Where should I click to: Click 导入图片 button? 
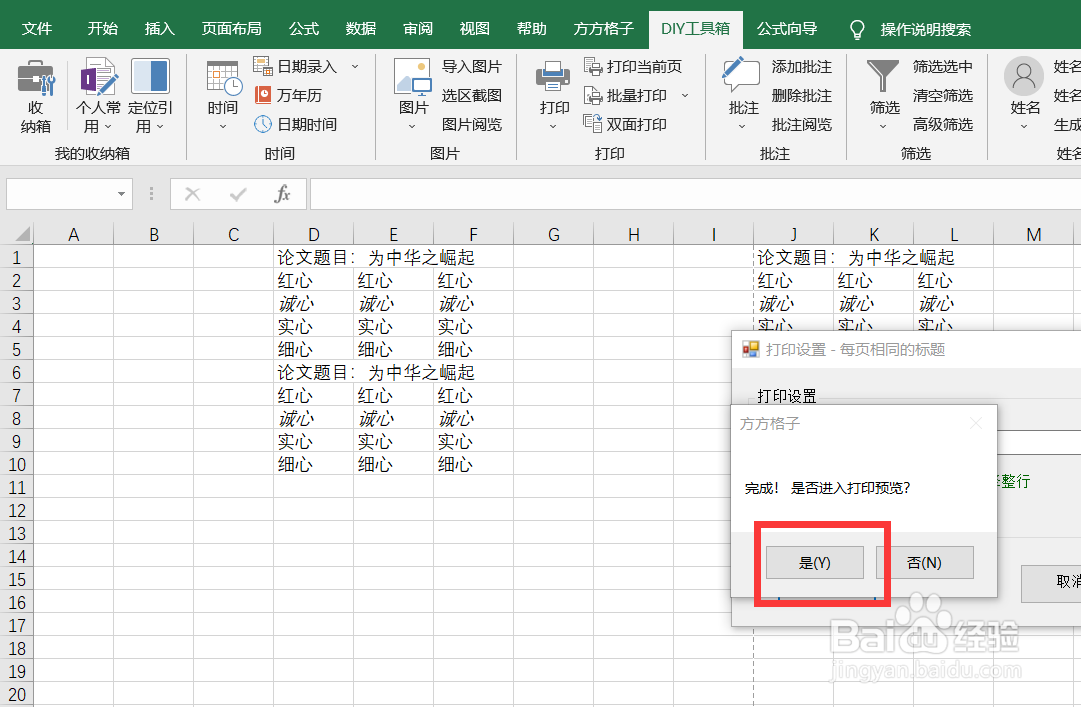pyautogui.click(x=472, y=67)
